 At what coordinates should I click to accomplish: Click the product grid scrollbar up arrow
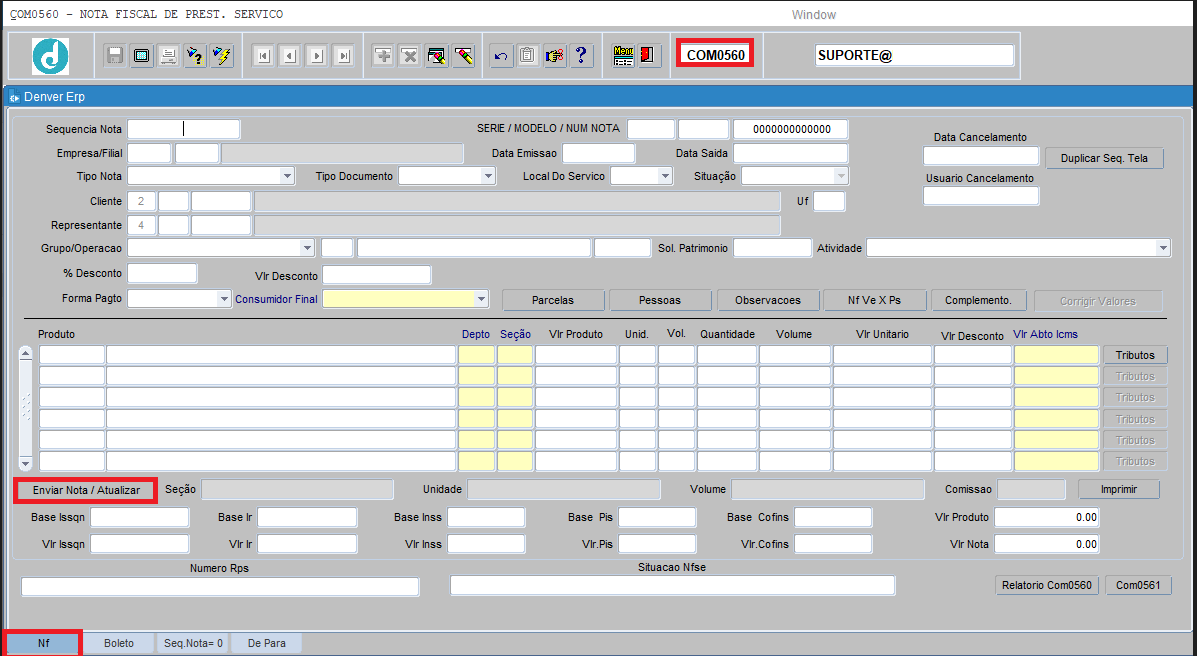pyautogui.click(x=25, y=353)
